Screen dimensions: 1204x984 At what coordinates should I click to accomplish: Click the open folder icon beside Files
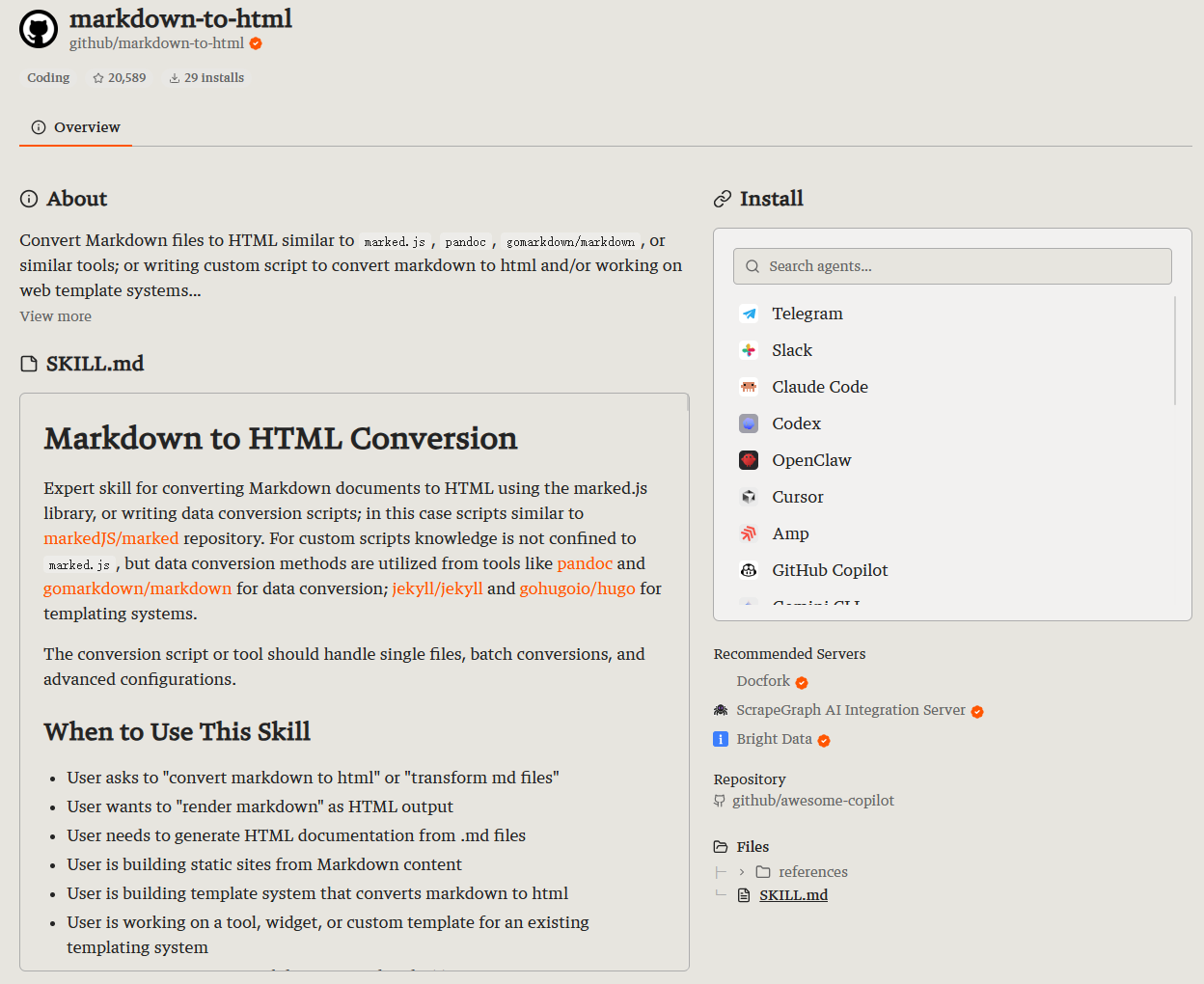(721, 847)
